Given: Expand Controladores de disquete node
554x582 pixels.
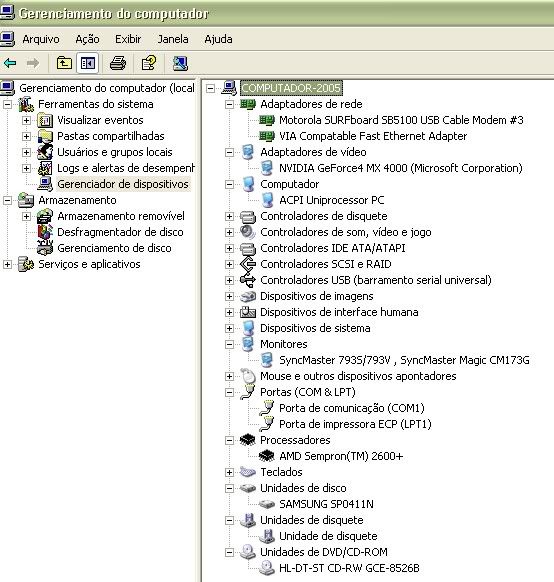Looking at the screenshot, I should 229,216.
